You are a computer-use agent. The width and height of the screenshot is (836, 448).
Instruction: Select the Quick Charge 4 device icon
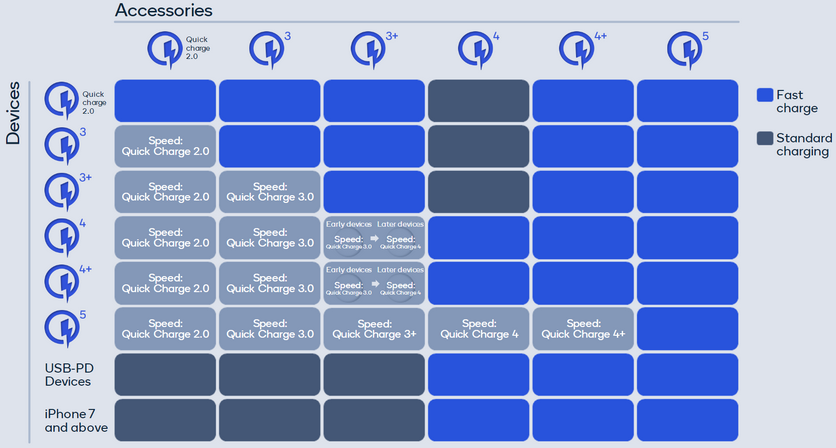(x=62, y=237)
